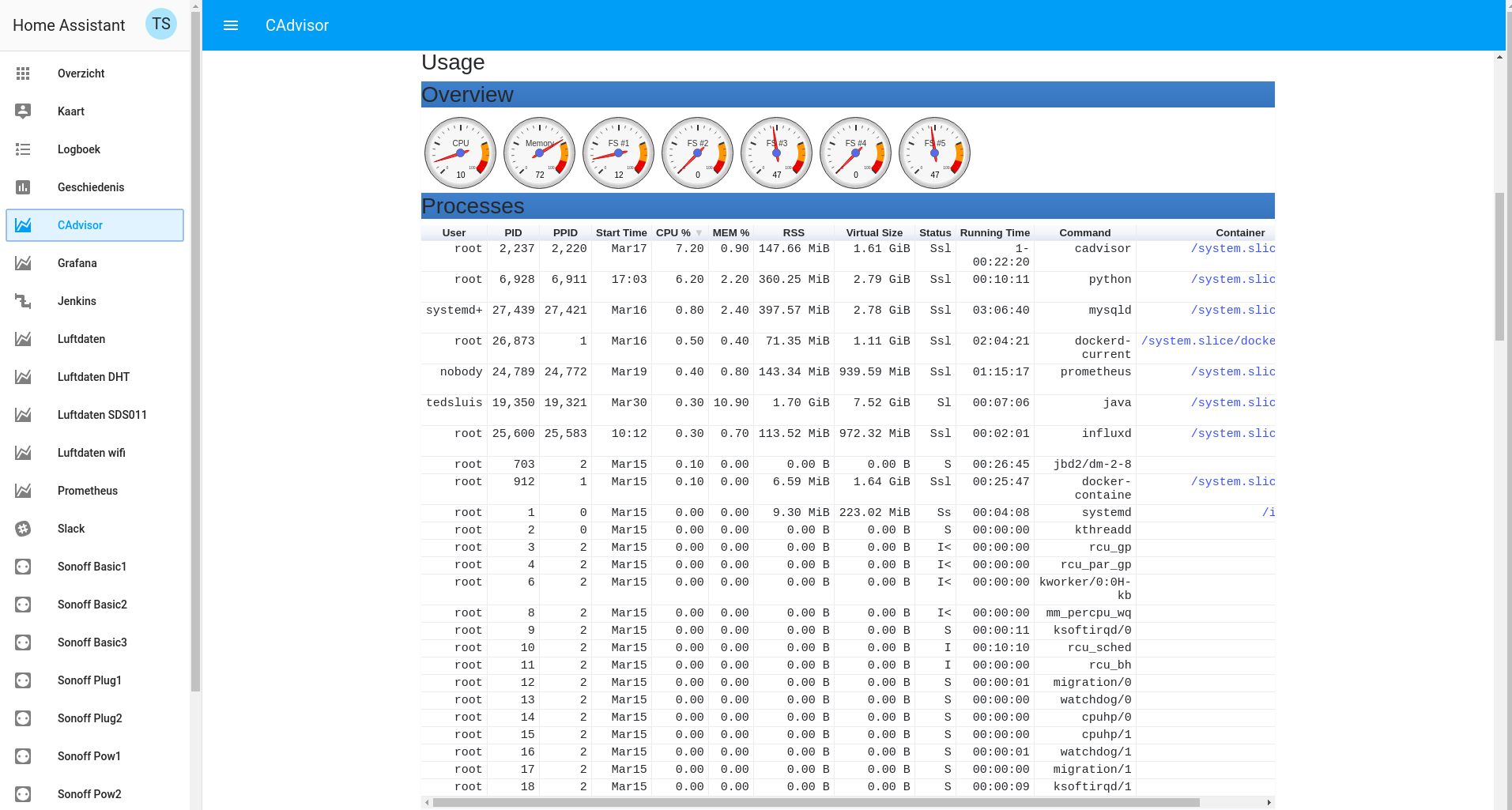The height and width of the screenshot is (810, 1512).
Task: Open the Overzicht sidebar icon
Action: click(23, 73)
